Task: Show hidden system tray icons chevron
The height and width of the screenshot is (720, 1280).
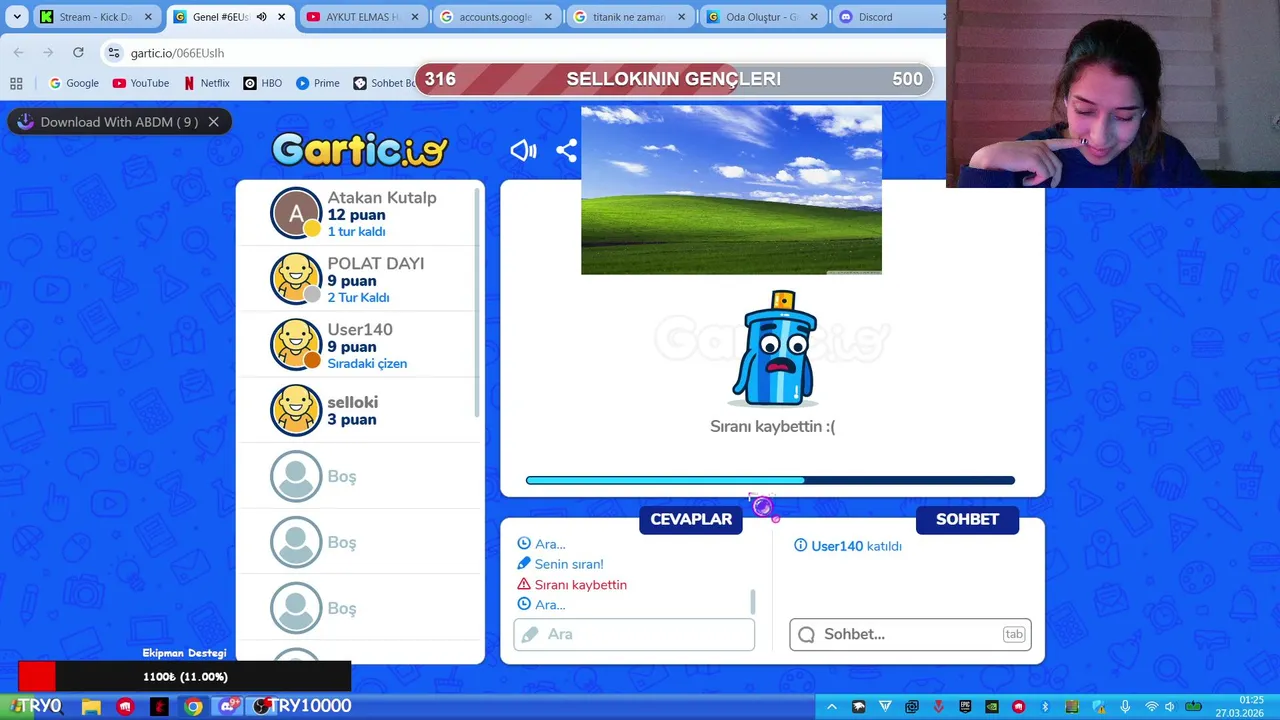Action: (832, 707)
